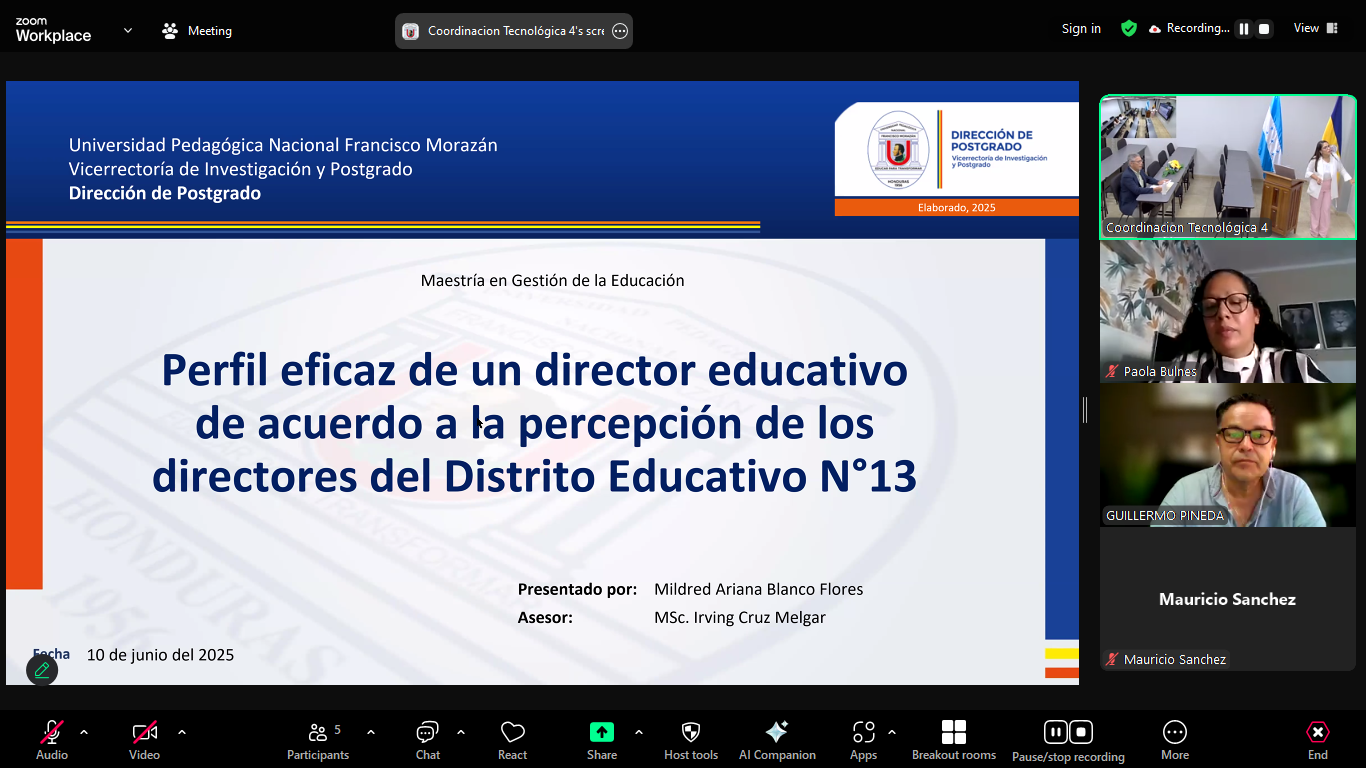This screenshot has width=1366, height=768.
Task: Open the Apps panel
Action: click(x=864, y=740)
